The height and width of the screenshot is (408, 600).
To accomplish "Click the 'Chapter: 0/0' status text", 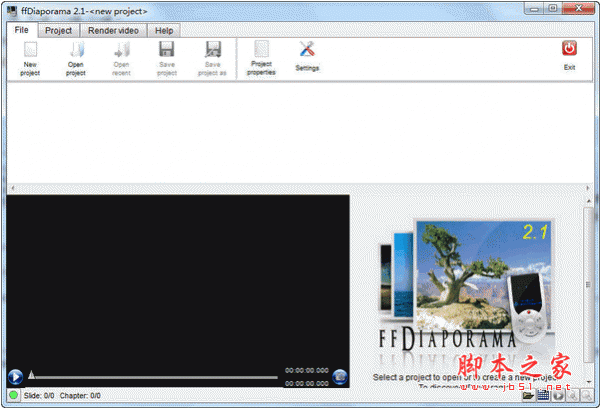I will coord(80,395).
